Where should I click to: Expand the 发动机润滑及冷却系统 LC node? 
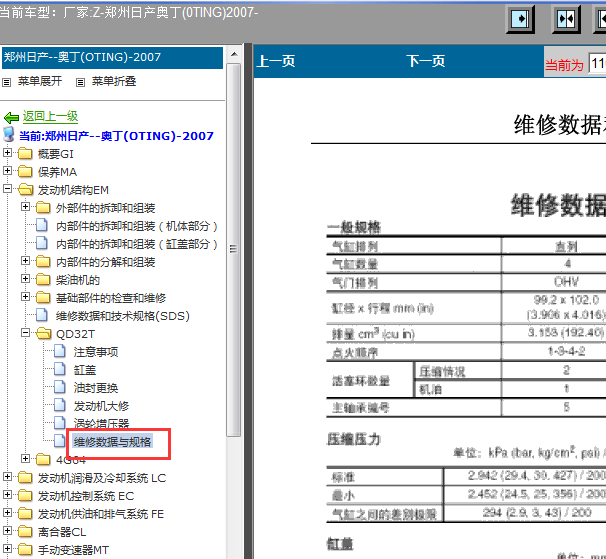(x=7, y=477)
